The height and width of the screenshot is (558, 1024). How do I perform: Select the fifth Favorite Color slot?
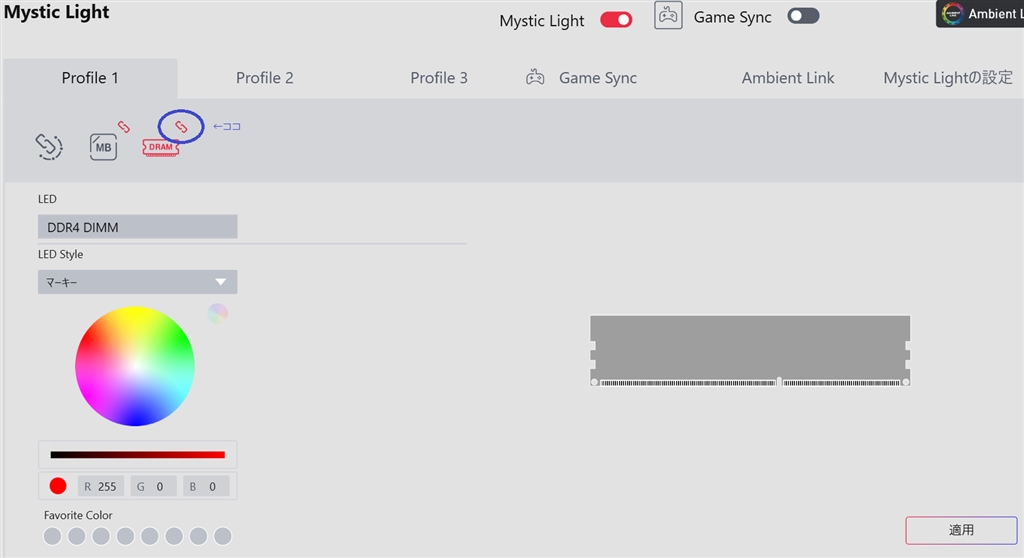[150, 536]
